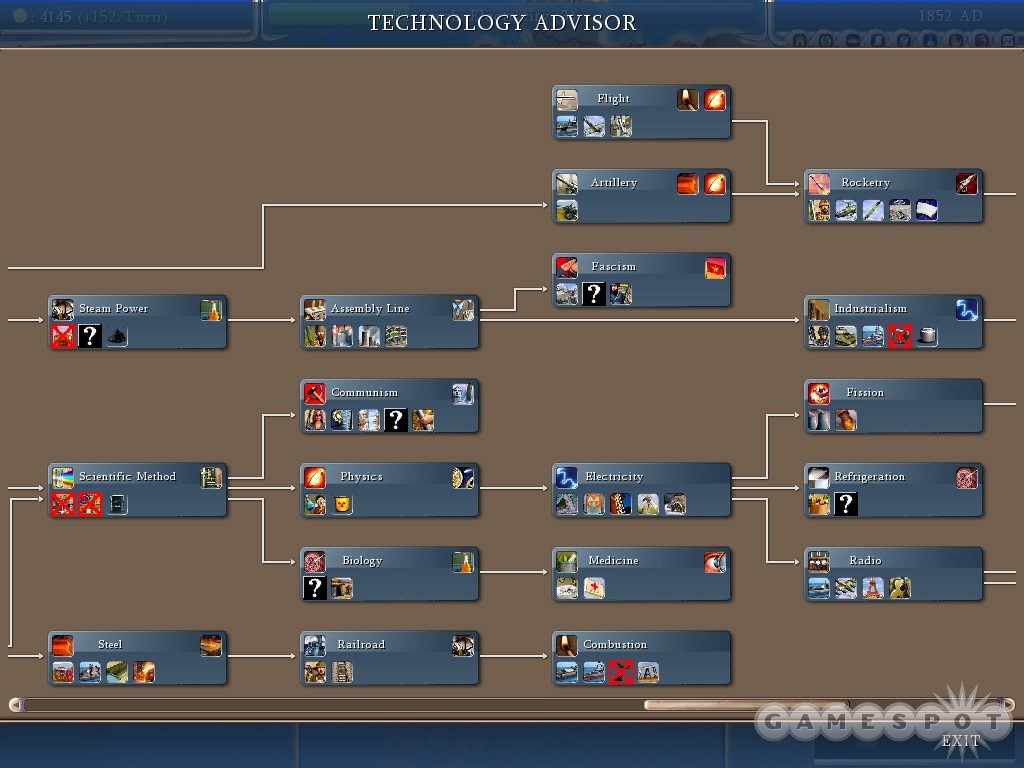Click the Combustion flame icon
This screenshot has width=1024, height=768.
tap(567, 645)
